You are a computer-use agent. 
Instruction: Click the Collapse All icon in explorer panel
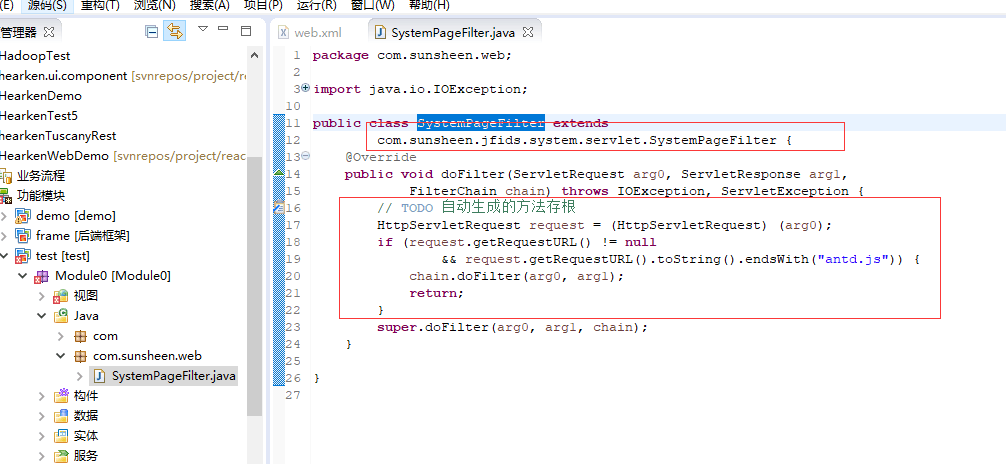(152, 31)
